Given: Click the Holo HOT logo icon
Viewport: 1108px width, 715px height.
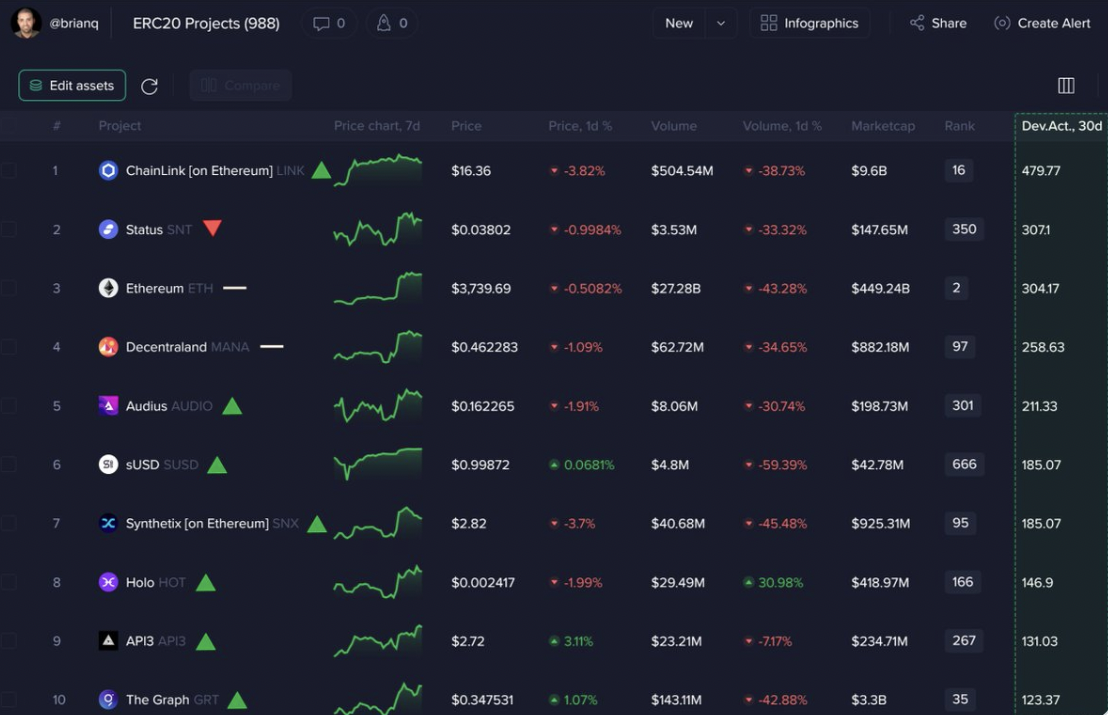Looking at the screenshot, I should [108, 582].
